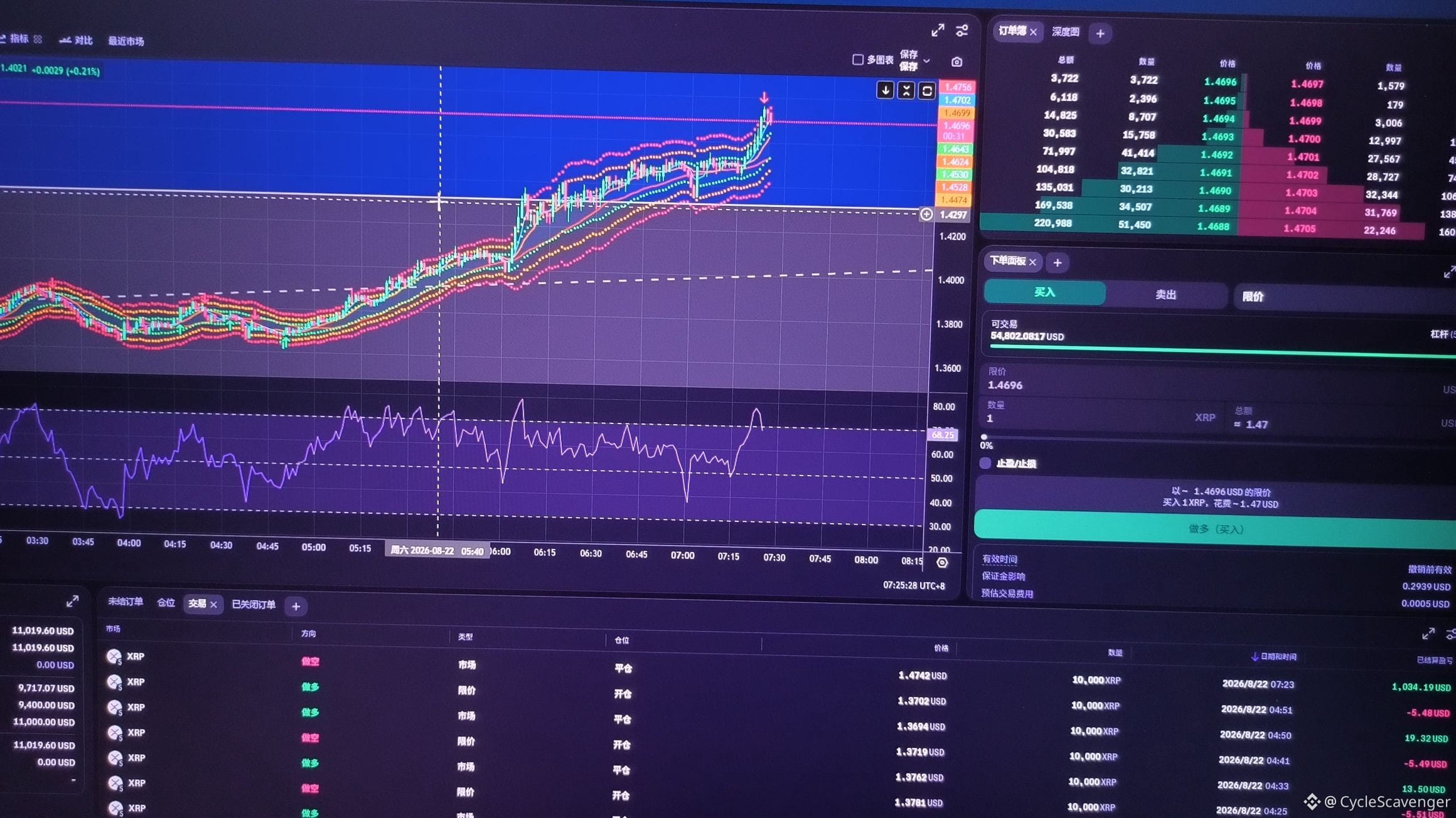1456x818 pixels.
Task: Click XRP icon in 1.3702 USD row
Action: [114, 682]
